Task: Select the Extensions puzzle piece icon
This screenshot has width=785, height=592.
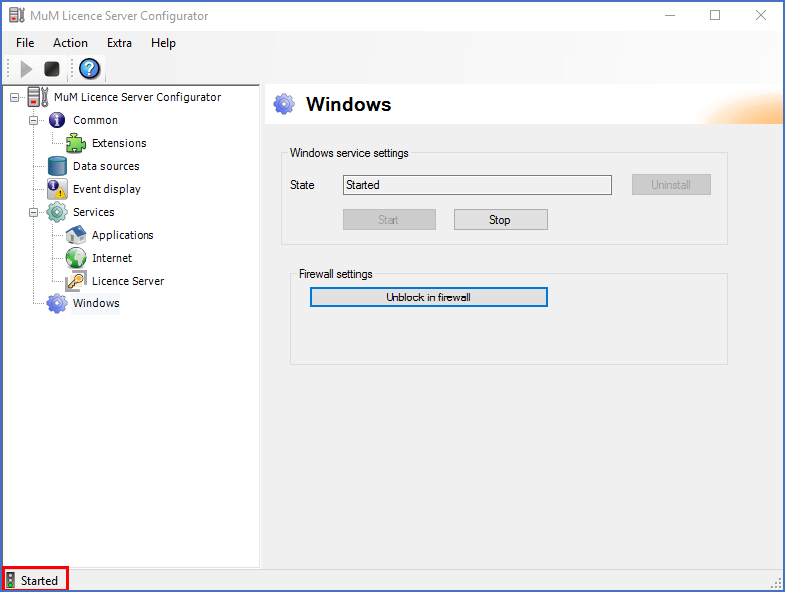Action: [x=76, y=143]
